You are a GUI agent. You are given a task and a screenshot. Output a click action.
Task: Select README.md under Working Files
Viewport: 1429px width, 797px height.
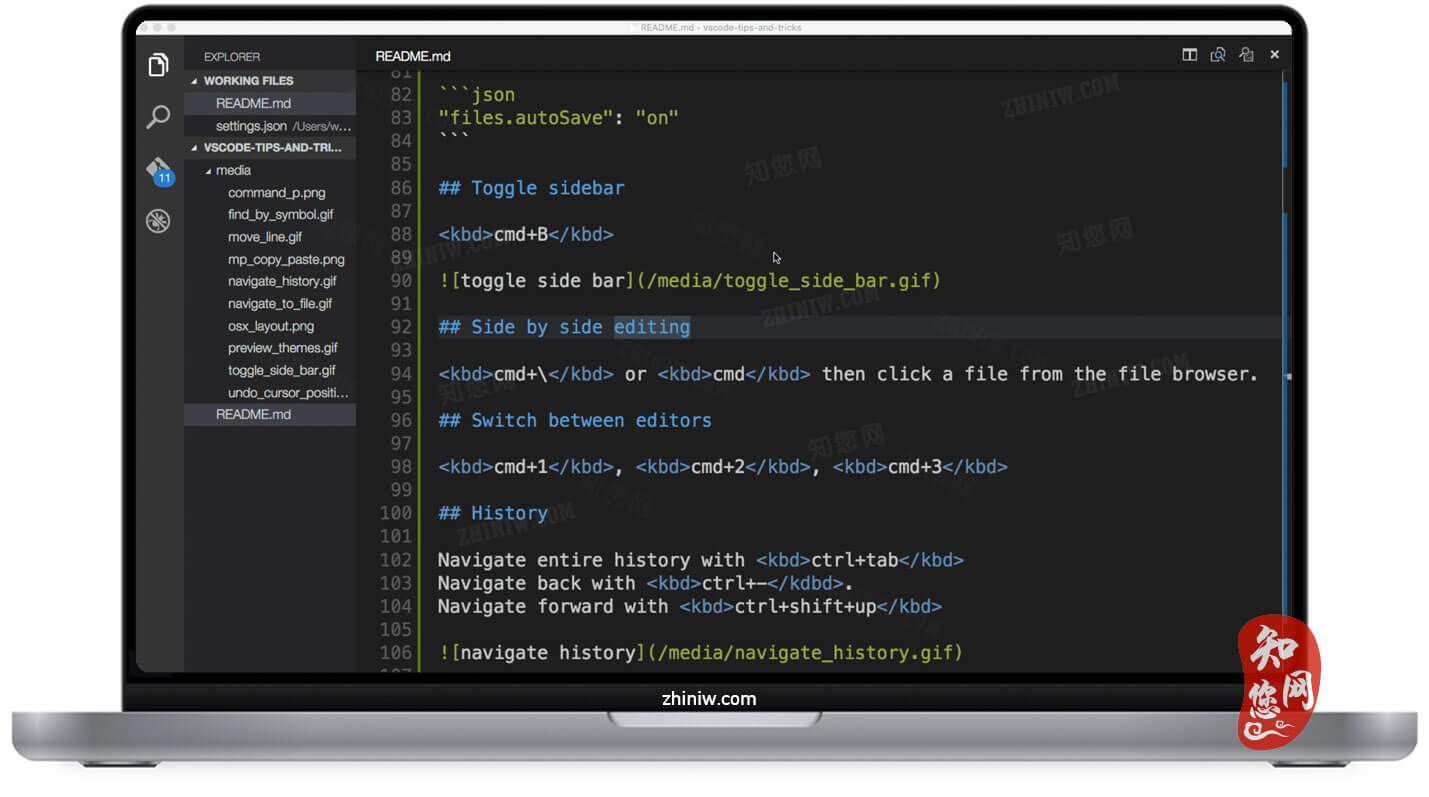coord(270,103)
